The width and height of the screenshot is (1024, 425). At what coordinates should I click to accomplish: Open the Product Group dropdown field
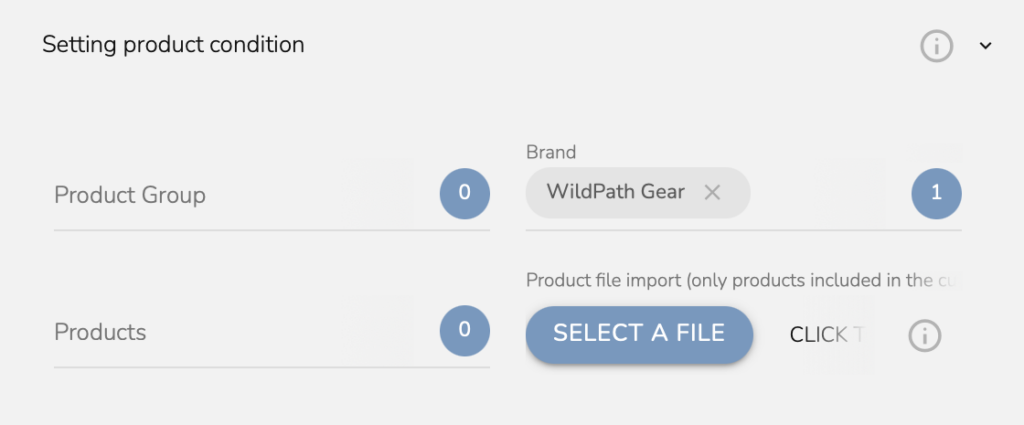(x=272, y=195)
